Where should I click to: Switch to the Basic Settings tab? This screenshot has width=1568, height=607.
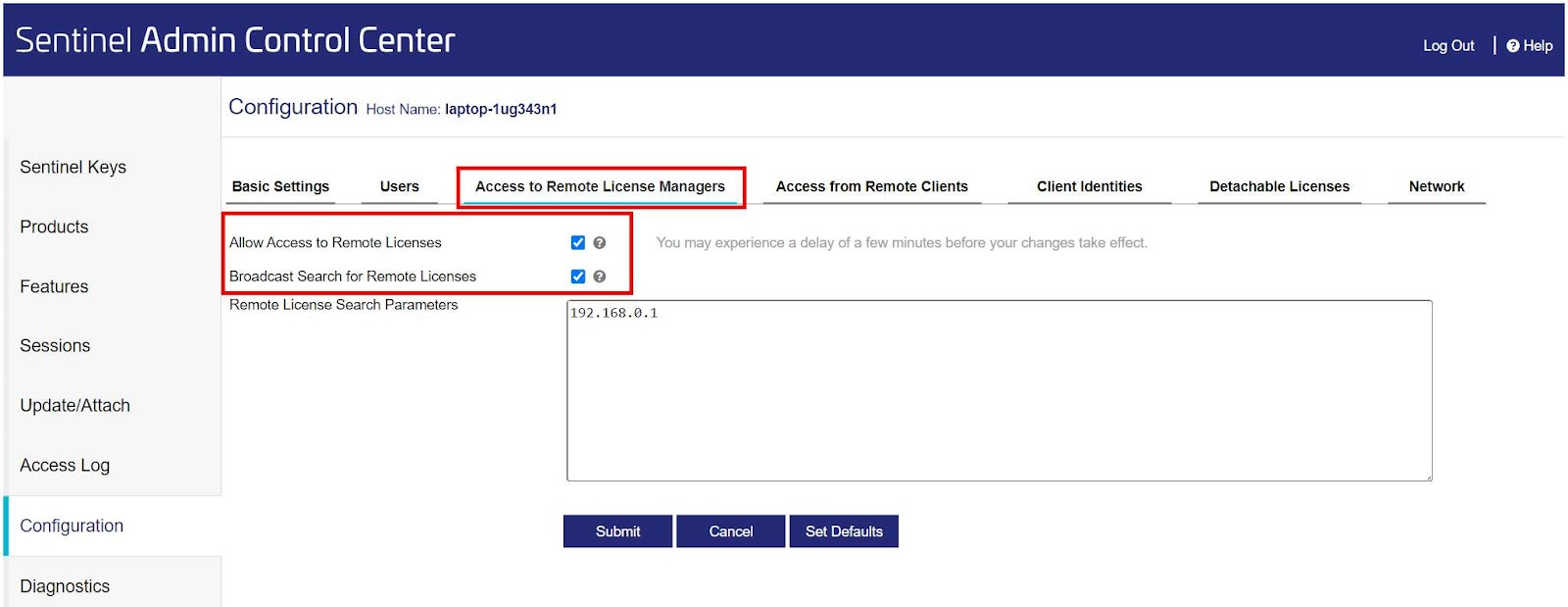(280, 186)
